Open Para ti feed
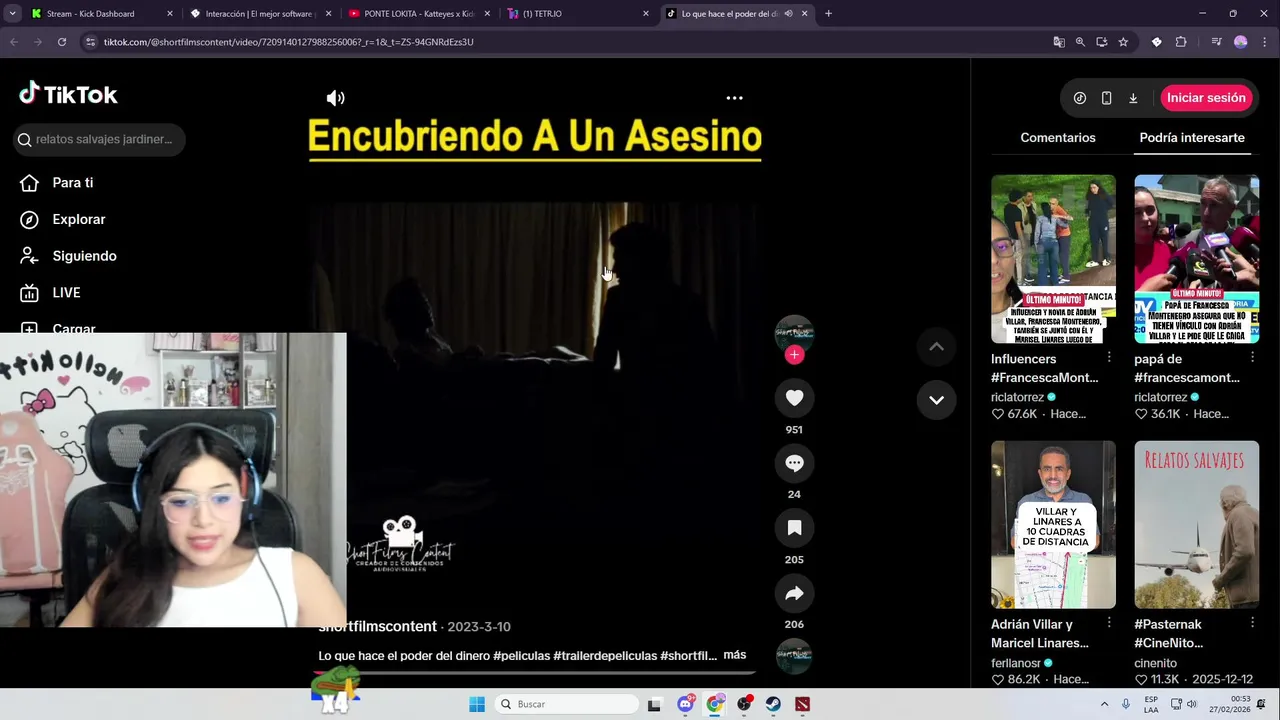Viewport: 1280px width, 720px height. pos(72,183)
